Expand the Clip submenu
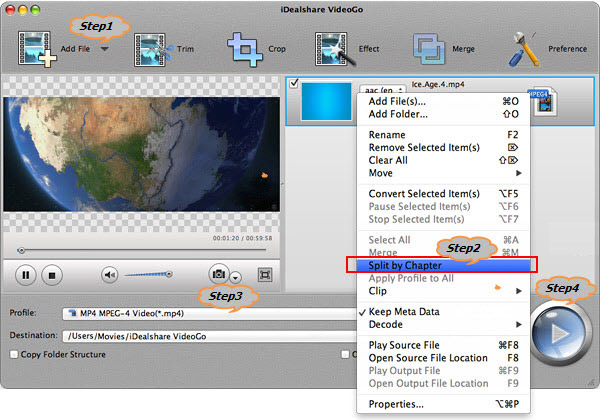600x420 pixels. coord(443,291)
